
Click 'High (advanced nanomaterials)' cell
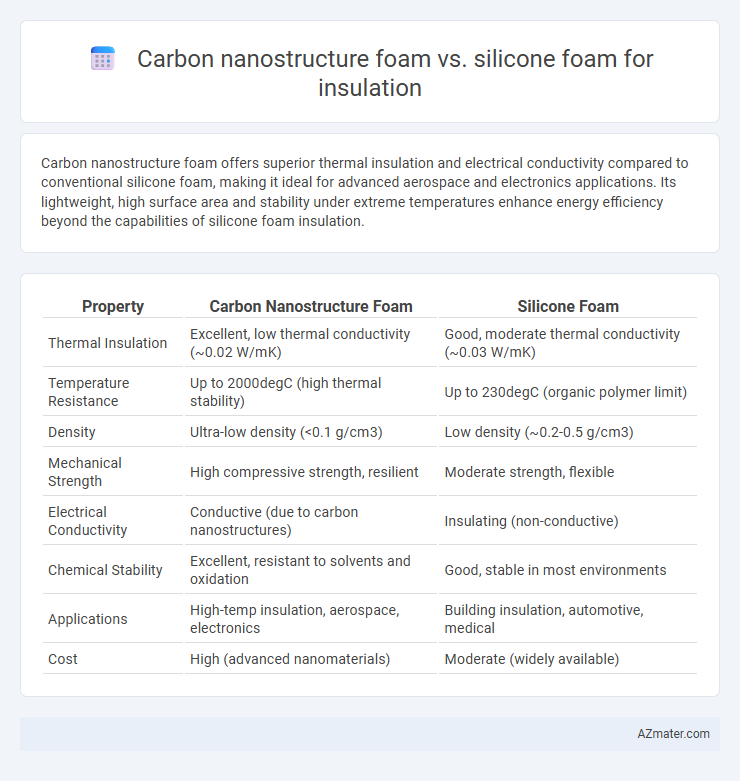pyautogui.click(x=311, y=658)
